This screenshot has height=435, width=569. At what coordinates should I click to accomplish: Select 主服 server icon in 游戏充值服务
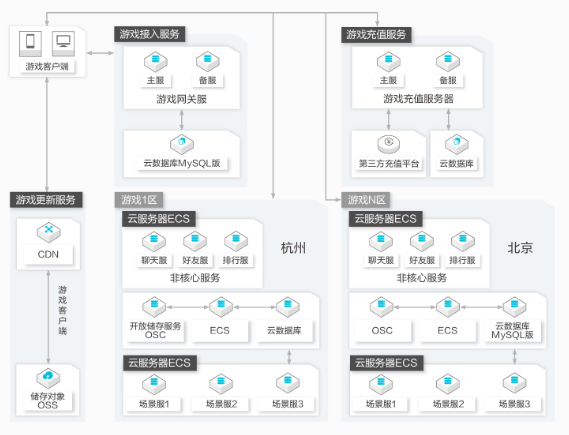389,61
